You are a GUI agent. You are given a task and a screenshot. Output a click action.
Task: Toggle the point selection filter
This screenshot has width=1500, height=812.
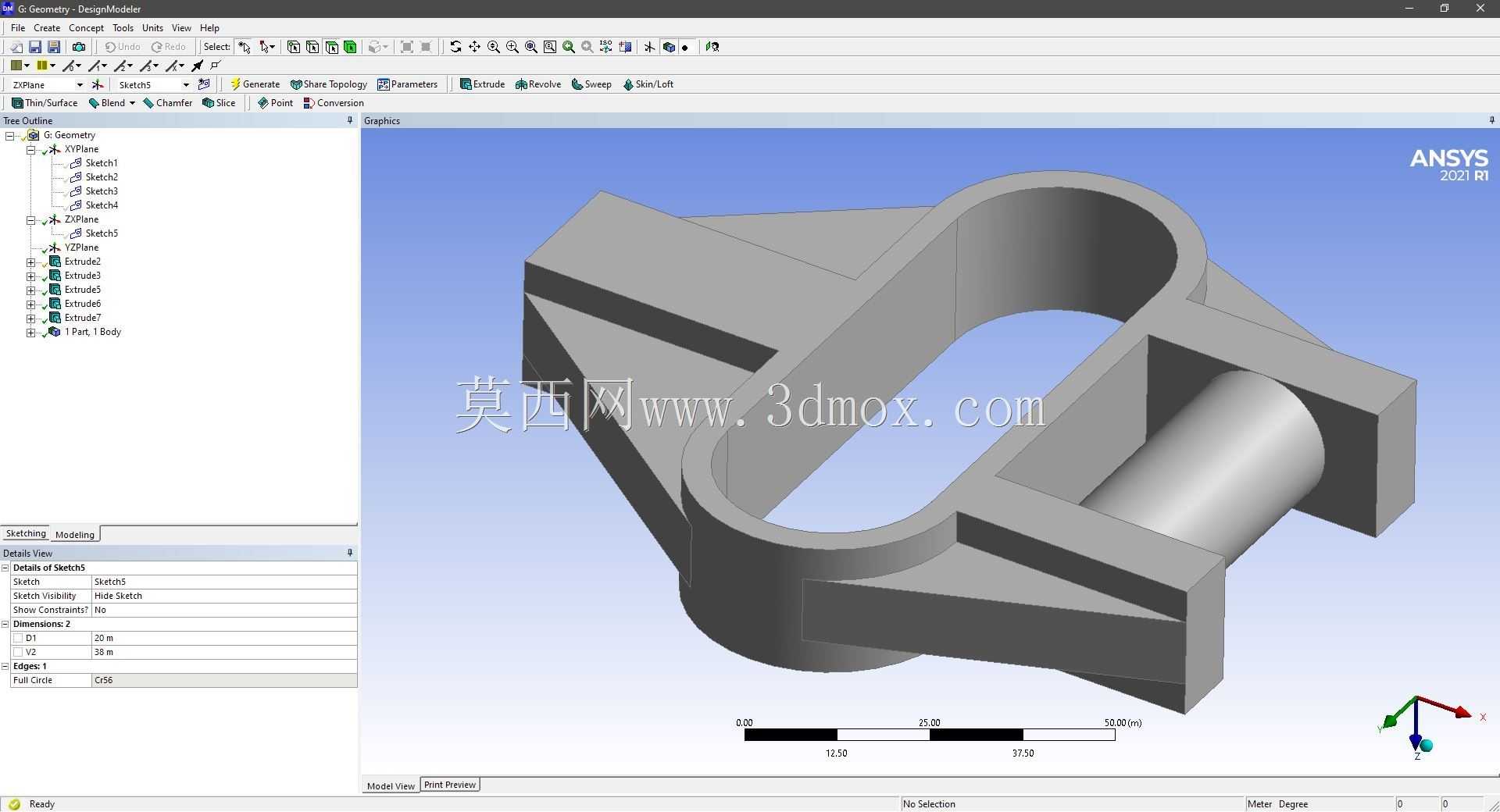point(294,47)
